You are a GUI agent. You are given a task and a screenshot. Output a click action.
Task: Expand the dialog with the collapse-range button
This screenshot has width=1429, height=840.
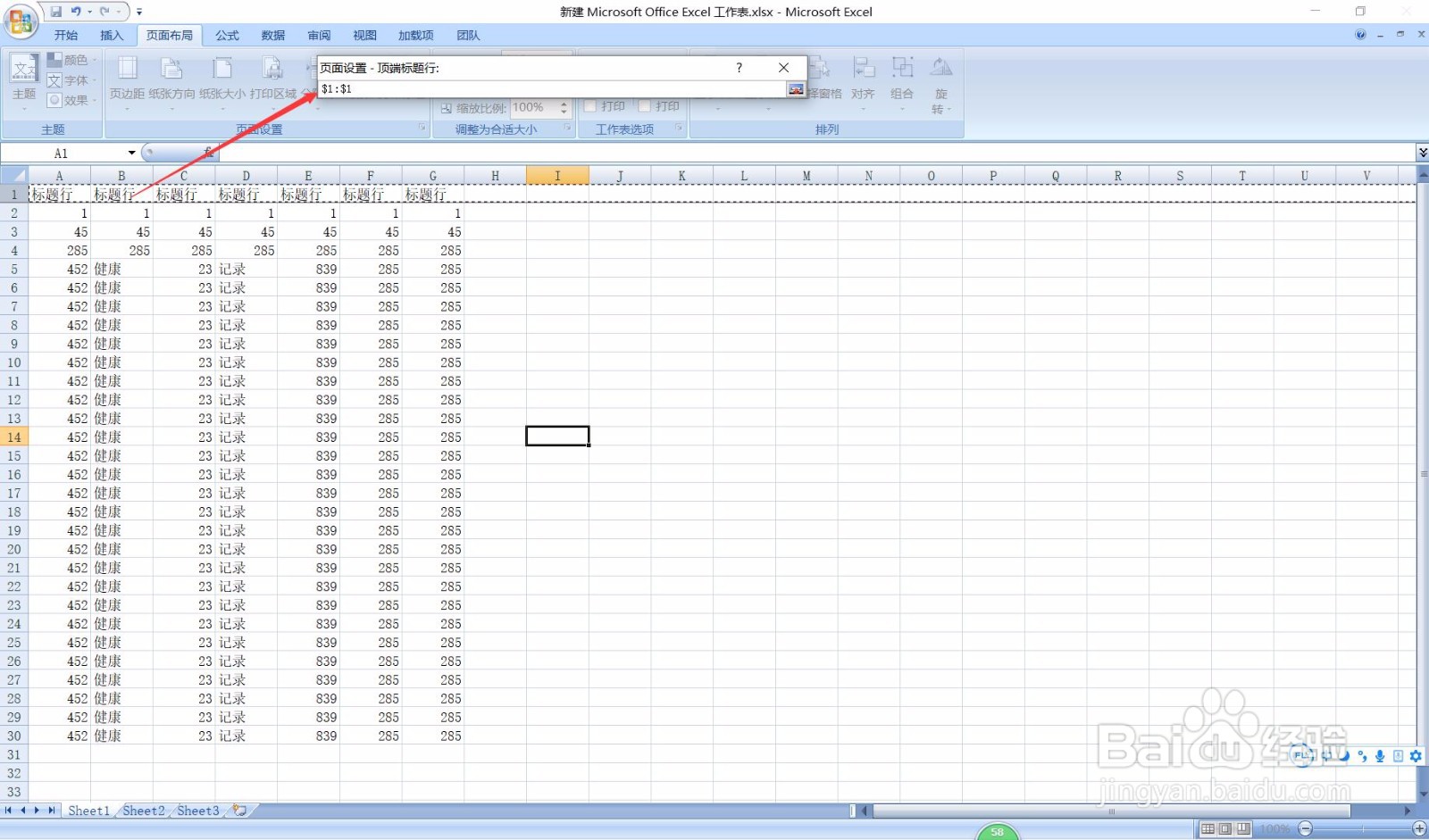click(x=796, y=89)
